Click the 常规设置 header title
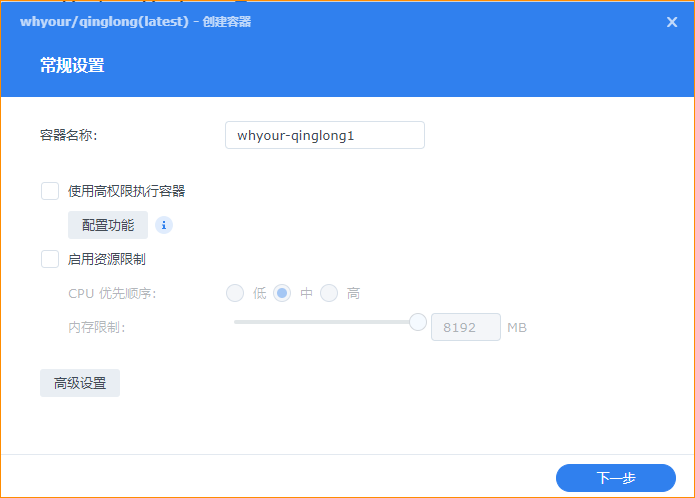The height and width of the screenshot is (498, 695). tap(72, 66)
